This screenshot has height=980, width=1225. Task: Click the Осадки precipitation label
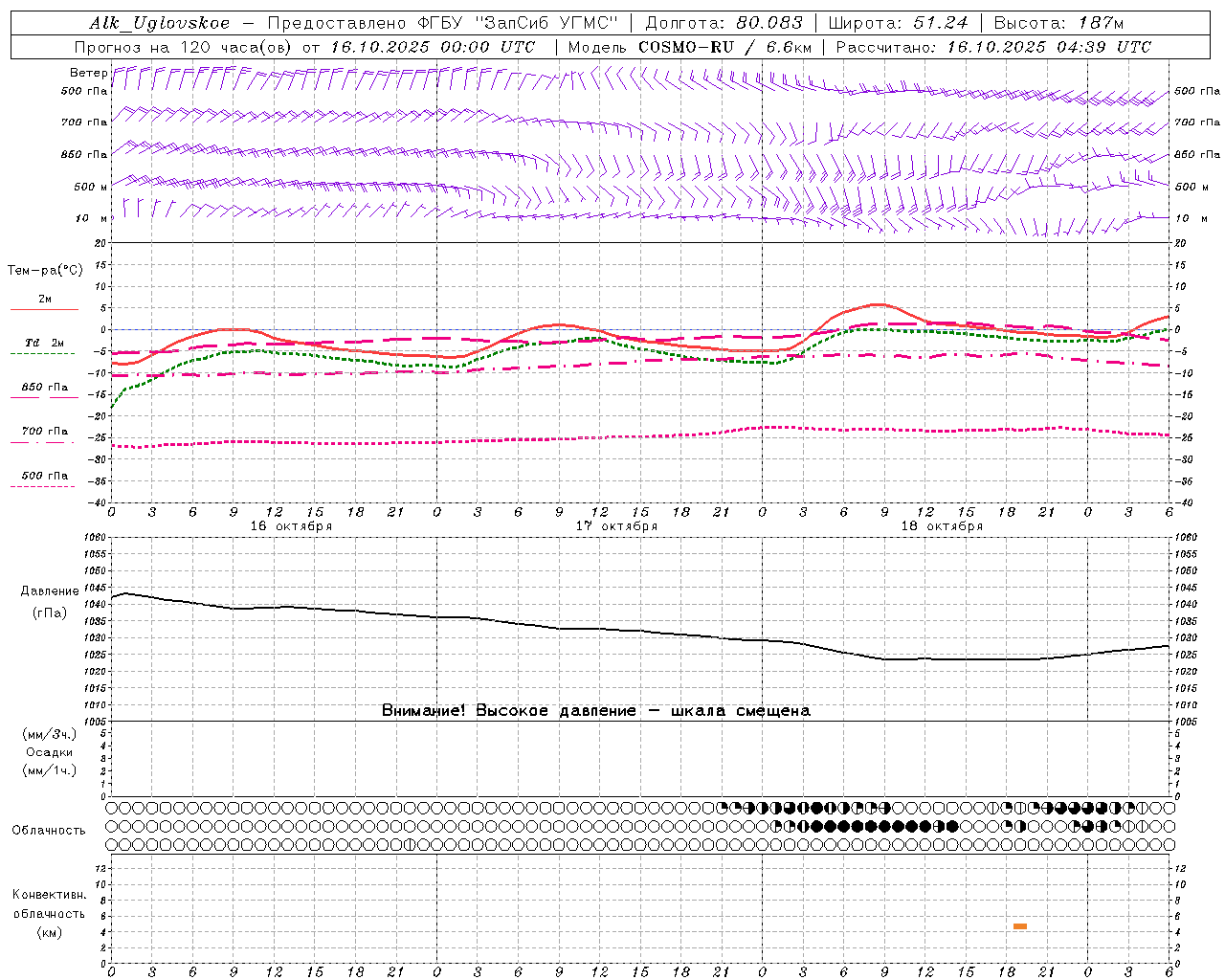point(50,752)
